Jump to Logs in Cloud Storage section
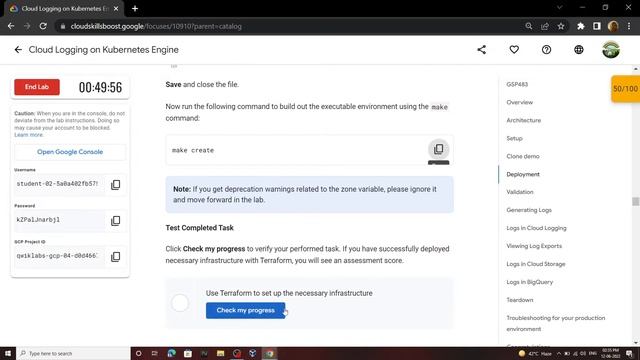The height and width of the screenshot is (360, 640). [x=536, y=264]
